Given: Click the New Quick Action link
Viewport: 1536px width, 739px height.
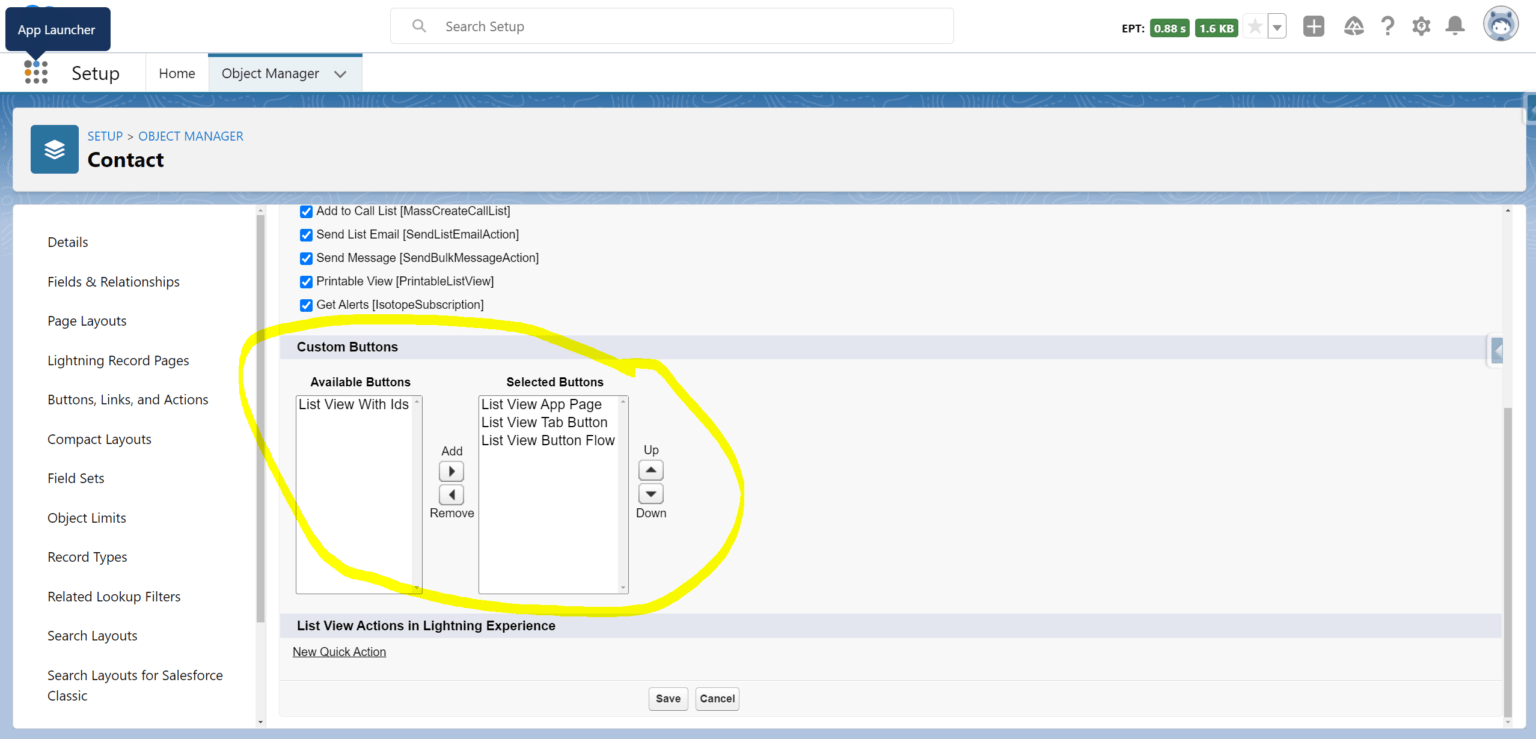Looking at the screenshot, I should (x=339, y=651).
